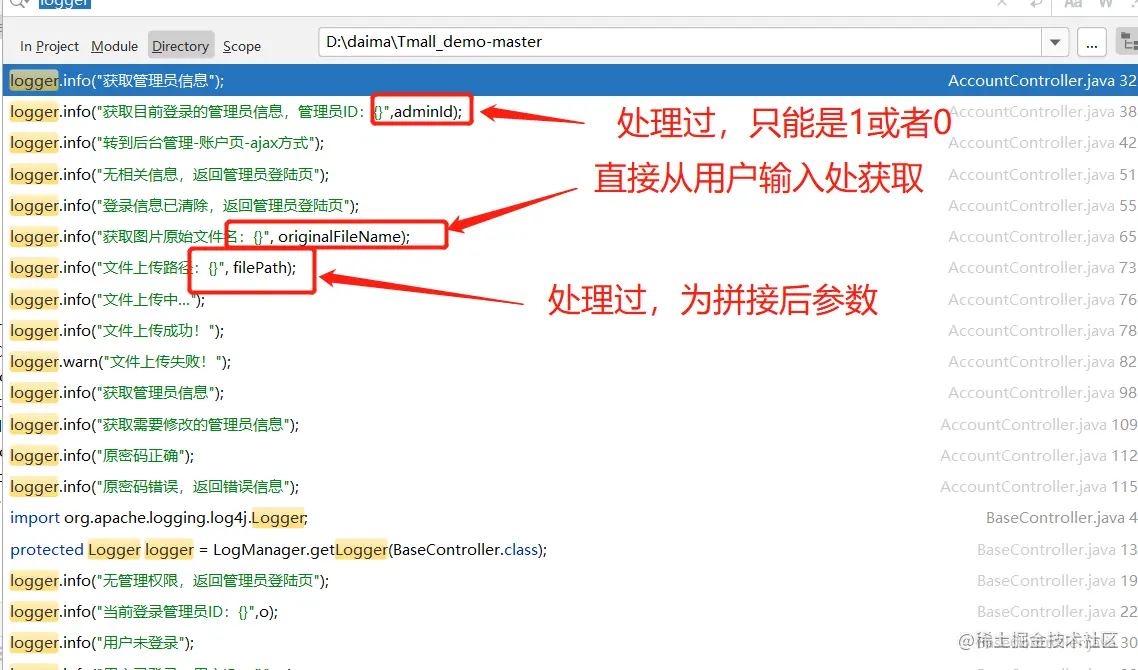The width and height of the screenshot is (1138, 670).
Task: Select result at AccountController.java line 32
Action: tap(570, 81)
